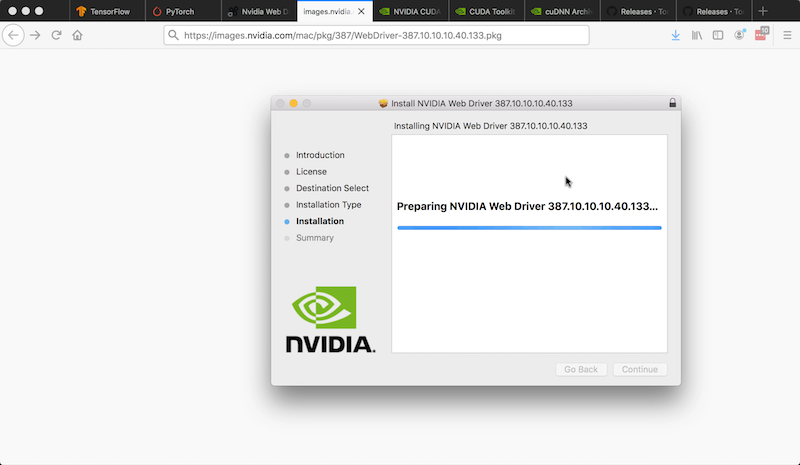Open the hamburger application menu

click(787, 35)
